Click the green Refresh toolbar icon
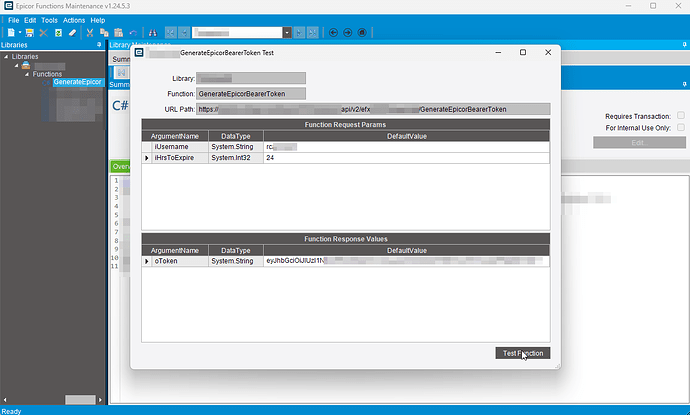690x415 pixels. 58,33
